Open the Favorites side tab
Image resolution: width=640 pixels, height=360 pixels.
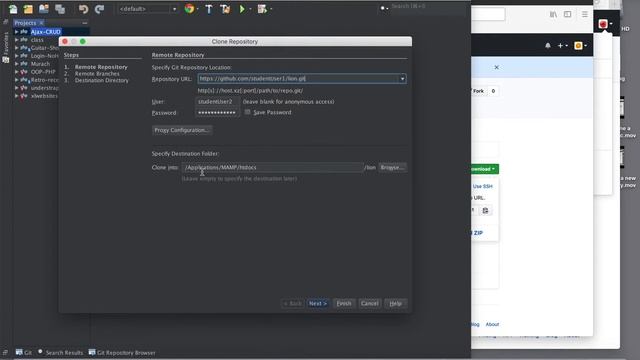[6, 43]
